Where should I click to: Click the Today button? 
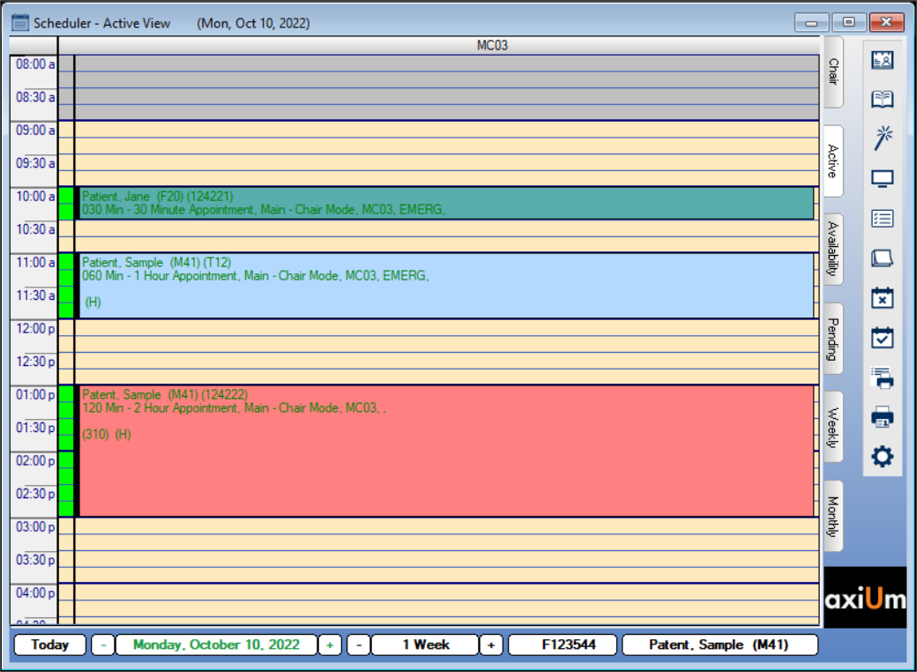tap(48, 645)
